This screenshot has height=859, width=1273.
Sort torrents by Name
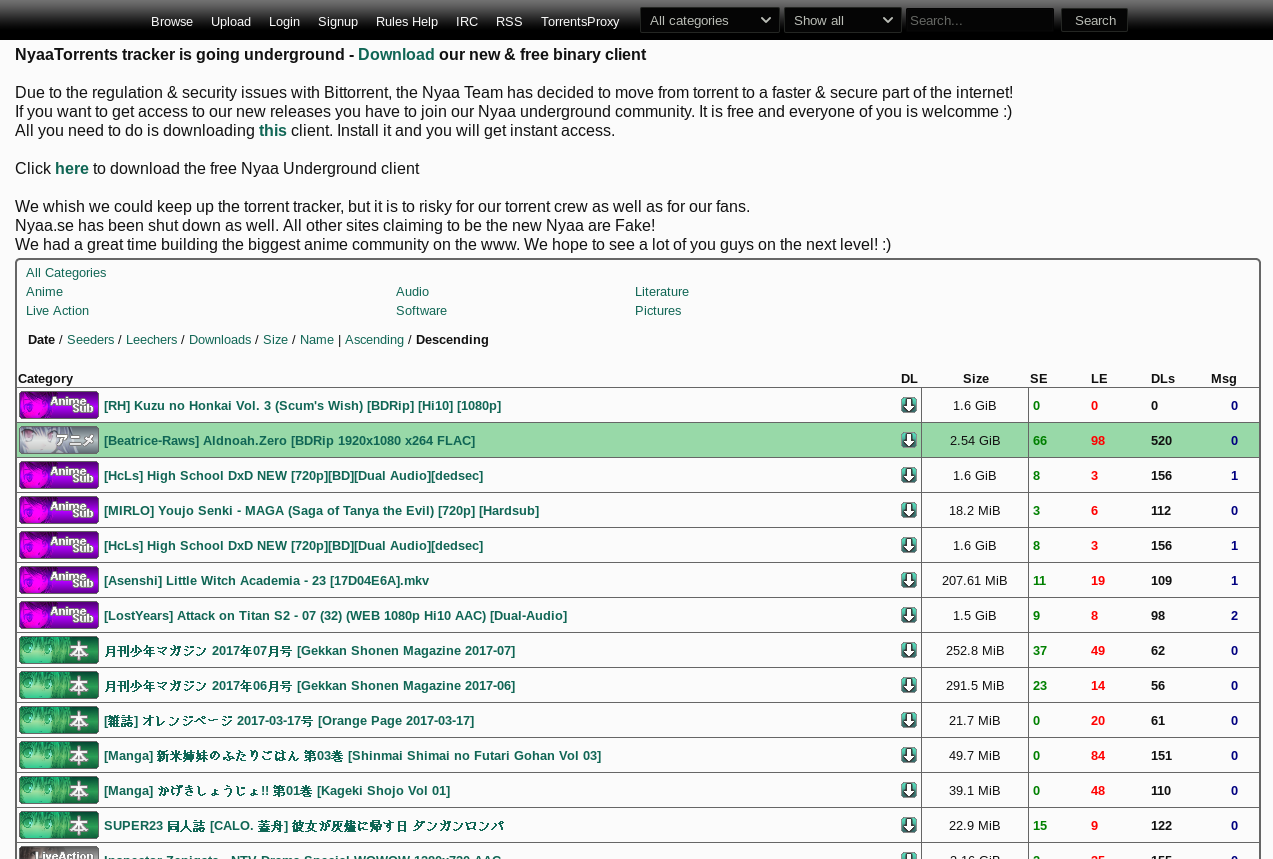tap(317, 340)
